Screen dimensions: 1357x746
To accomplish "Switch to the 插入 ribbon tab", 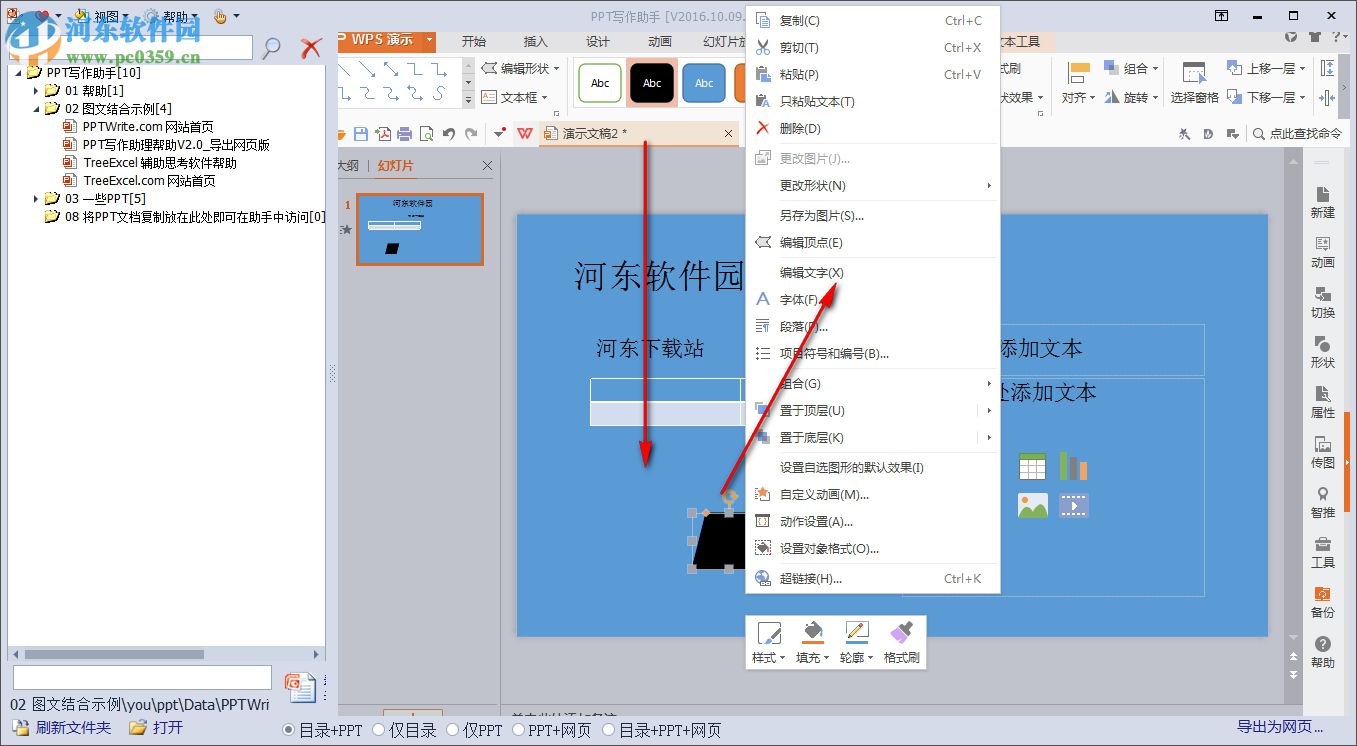I will tap(536, 41).
